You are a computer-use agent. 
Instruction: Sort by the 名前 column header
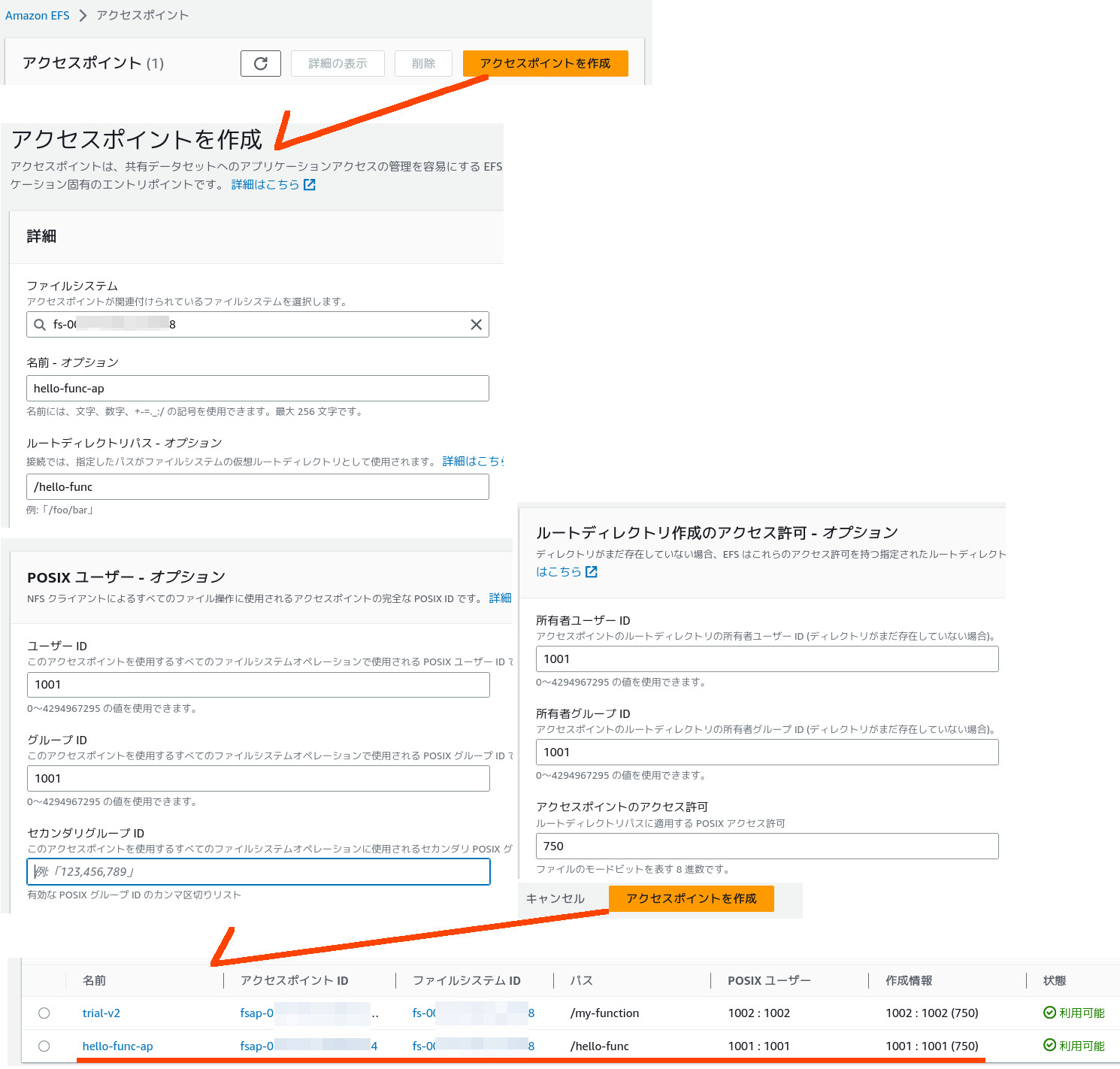(x=95, y=981)
